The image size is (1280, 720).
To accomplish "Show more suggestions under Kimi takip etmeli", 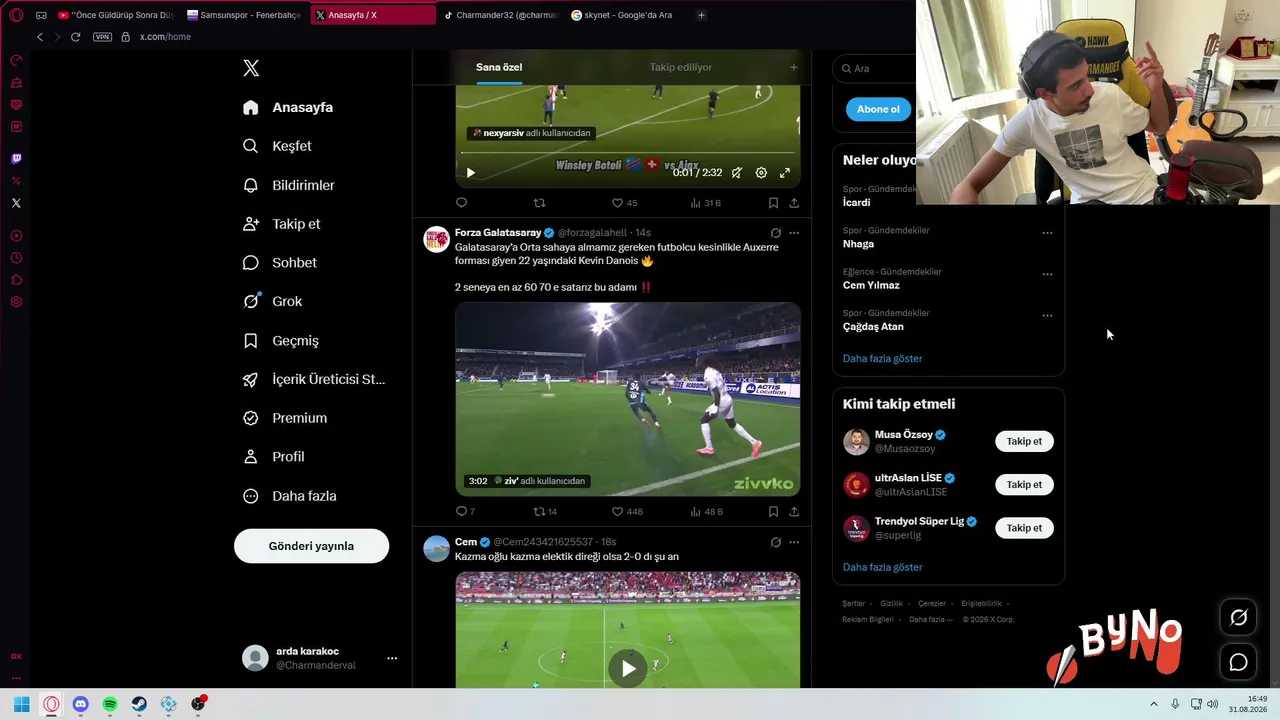I will (x=882, y=567).
